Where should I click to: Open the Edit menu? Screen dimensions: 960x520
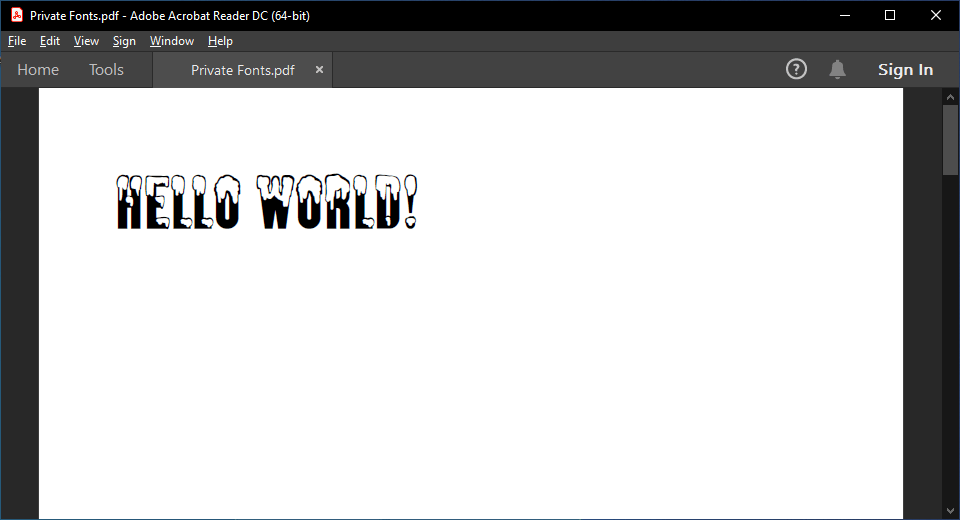point(50,41)
